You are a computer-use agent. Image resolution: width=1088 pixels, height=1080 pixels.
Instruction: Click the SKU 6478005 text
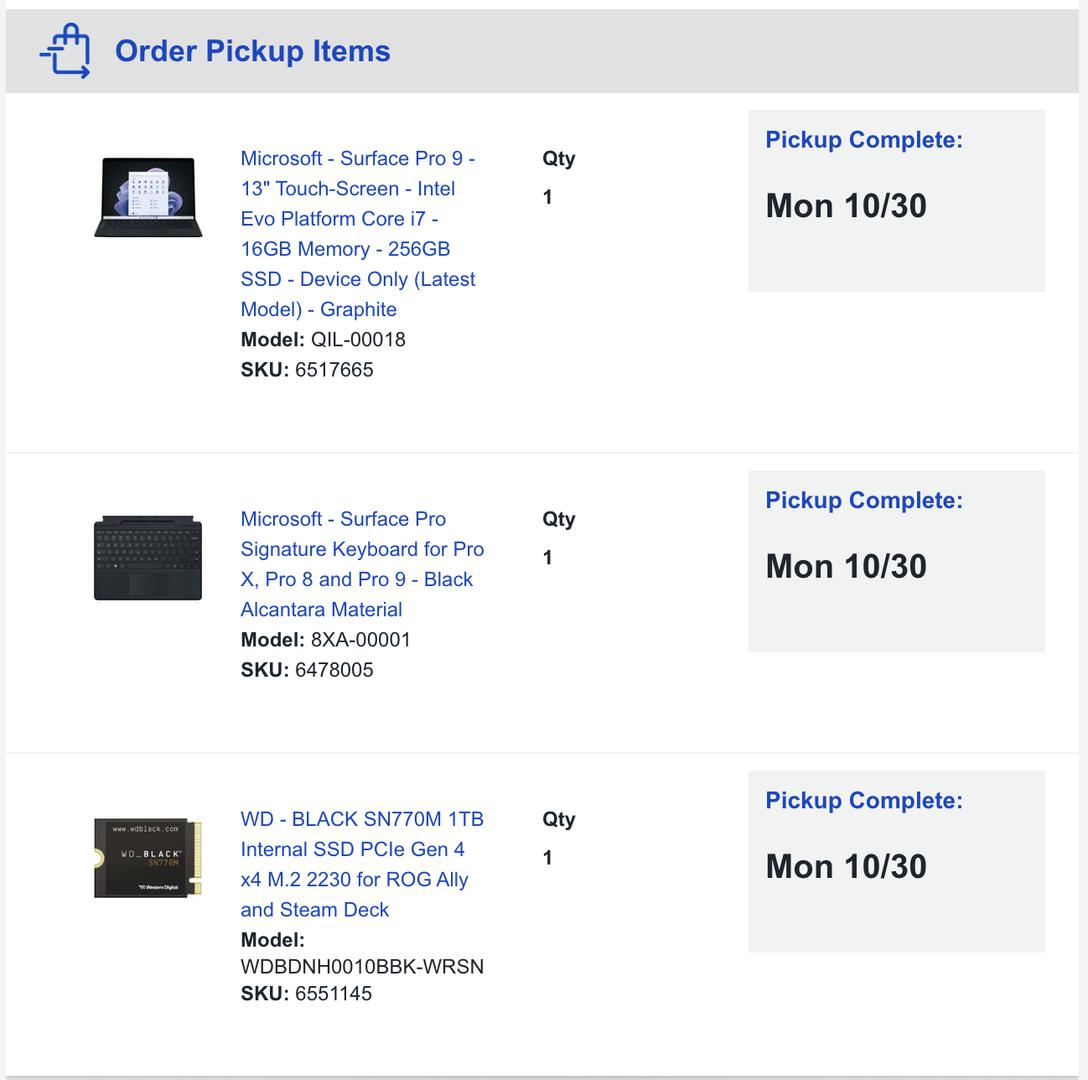(x=334, y=670)
